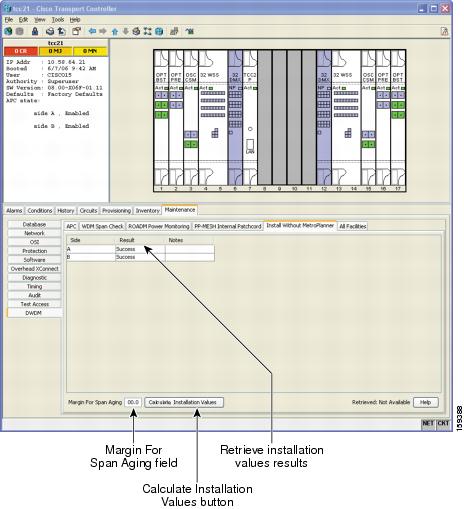Click the NET status bar indicator

(x=428, y=424)
